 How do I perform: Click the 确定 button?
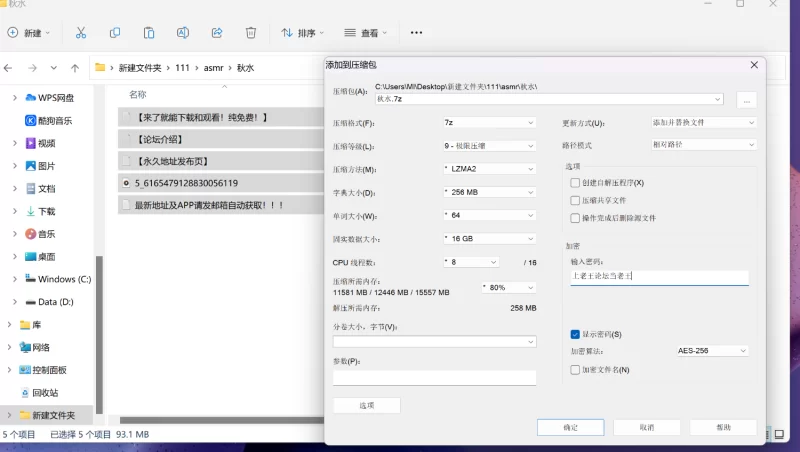coord(570,428)
